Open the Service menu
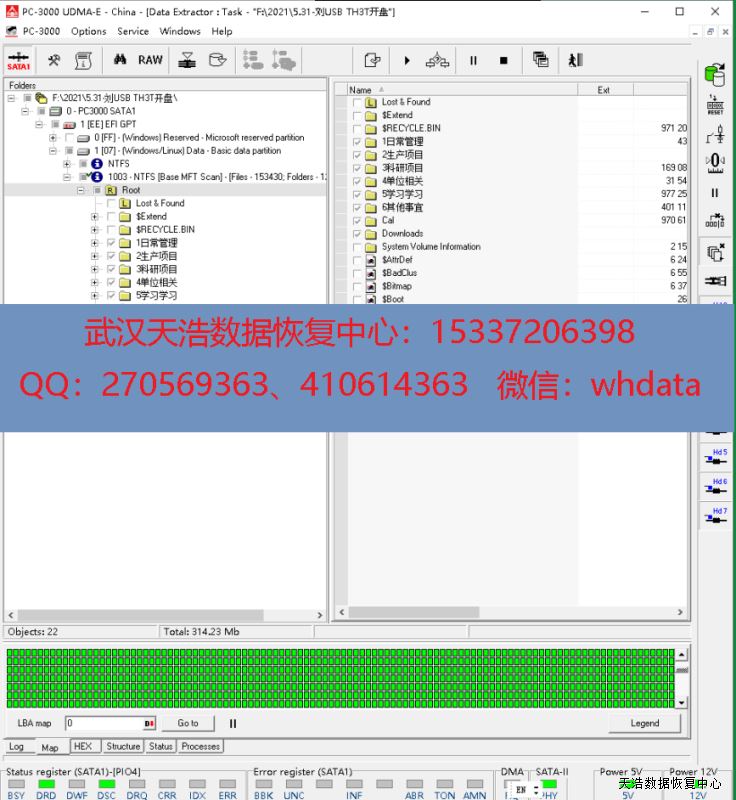This screenshot has height=800, width=736. coord(133,31)
